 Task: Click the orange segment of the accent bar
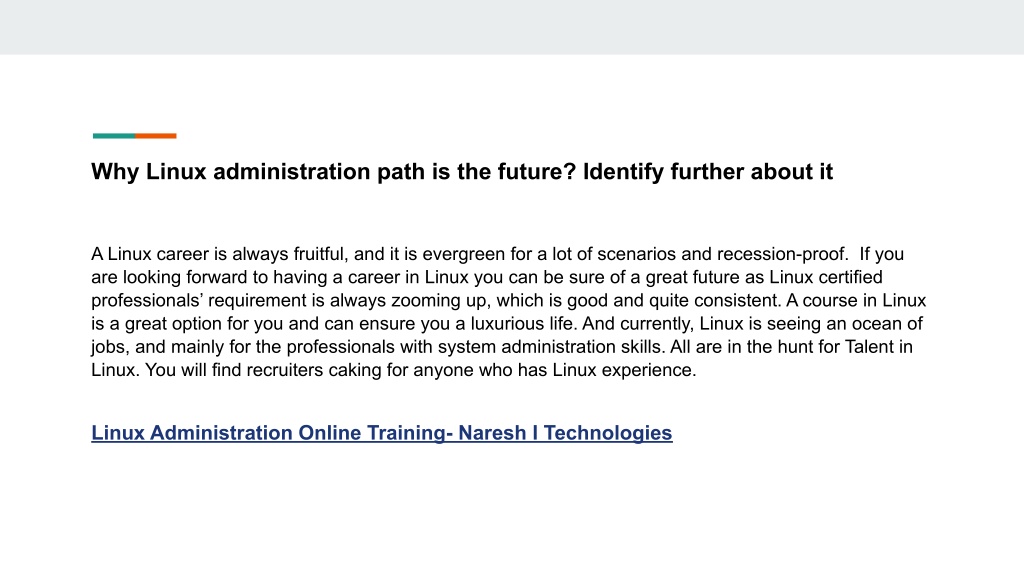(x=155, y=136)
